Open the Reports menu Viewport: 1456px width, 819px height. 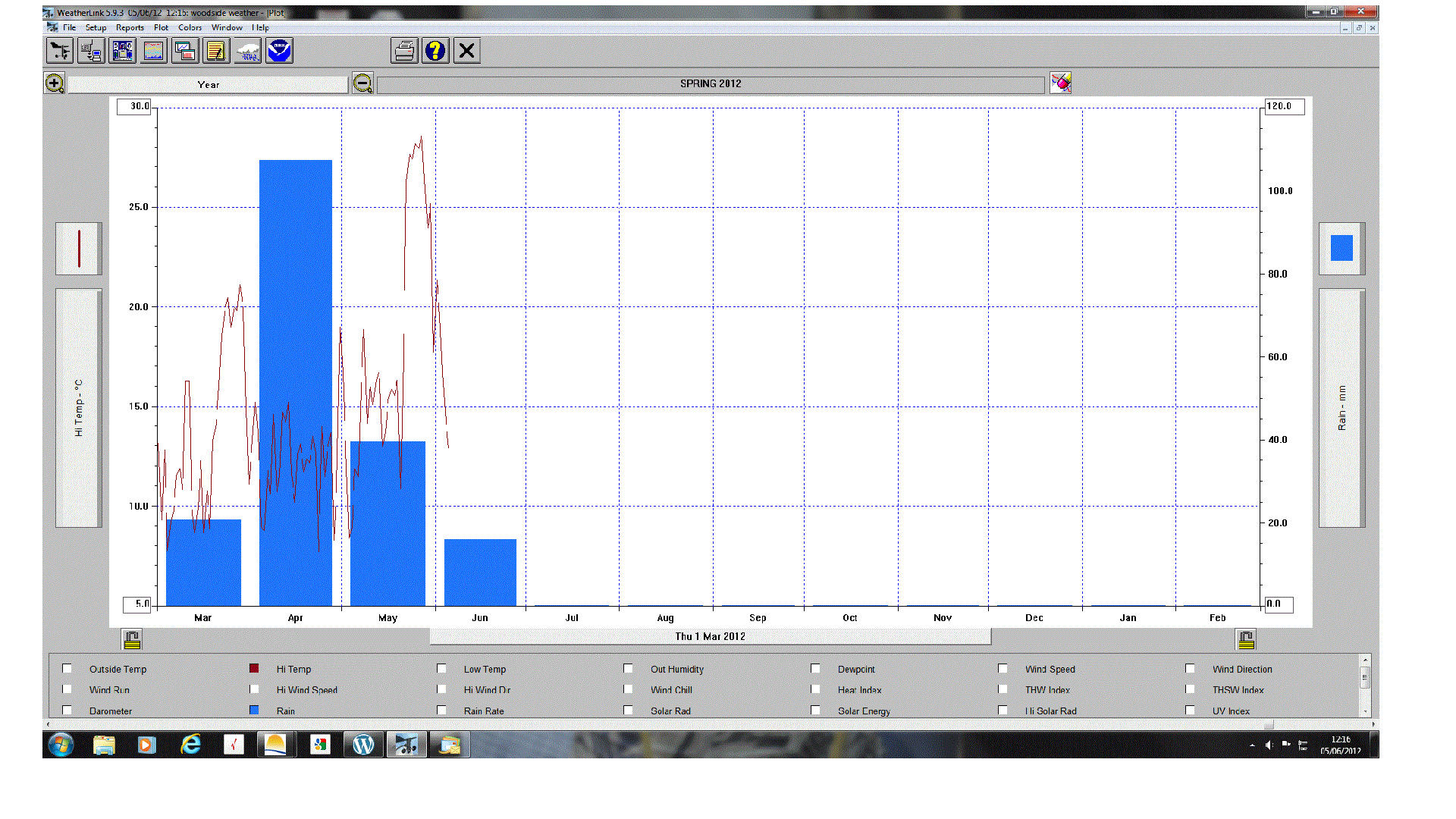coord(130,27)
